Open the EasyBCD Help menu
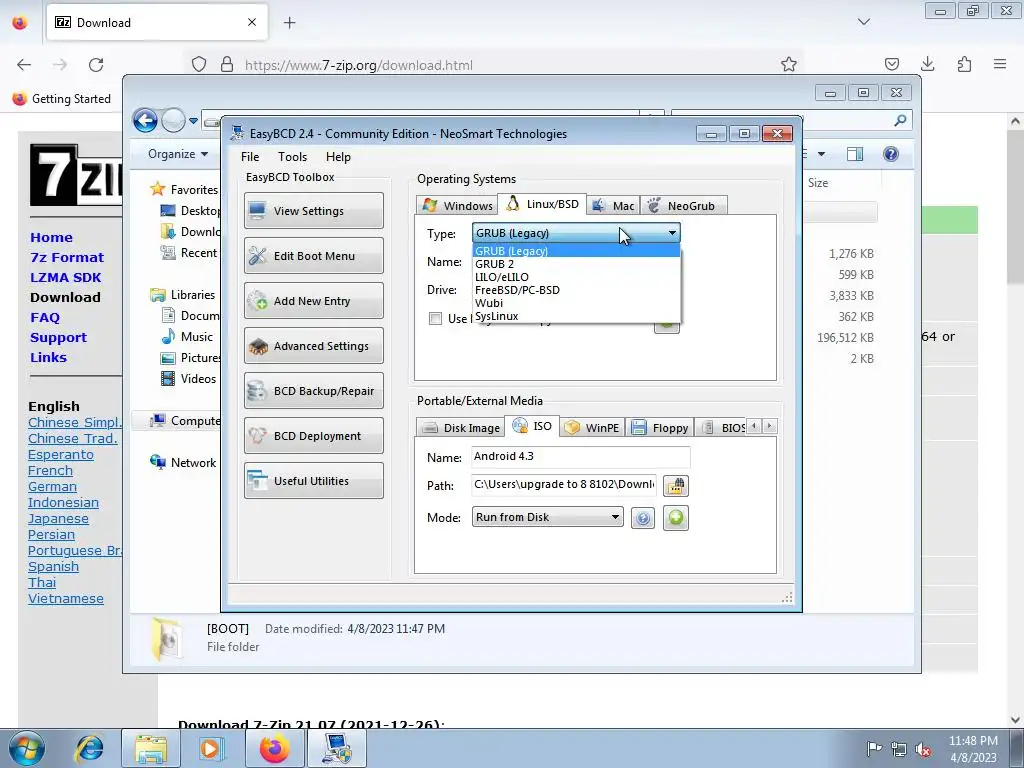Screen dimensions: 1024x768 point(338,157)
